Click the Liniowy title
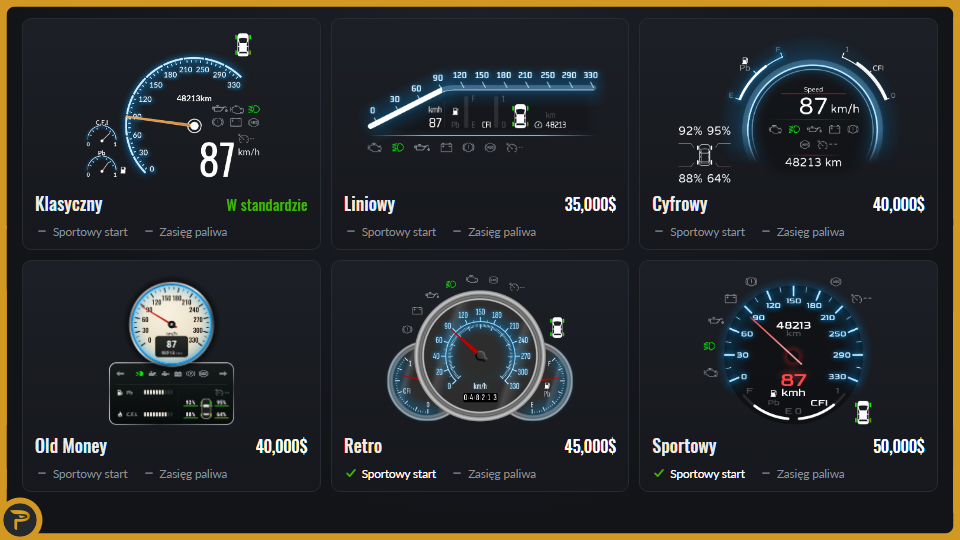960x540 pixels. pos(369,204)
